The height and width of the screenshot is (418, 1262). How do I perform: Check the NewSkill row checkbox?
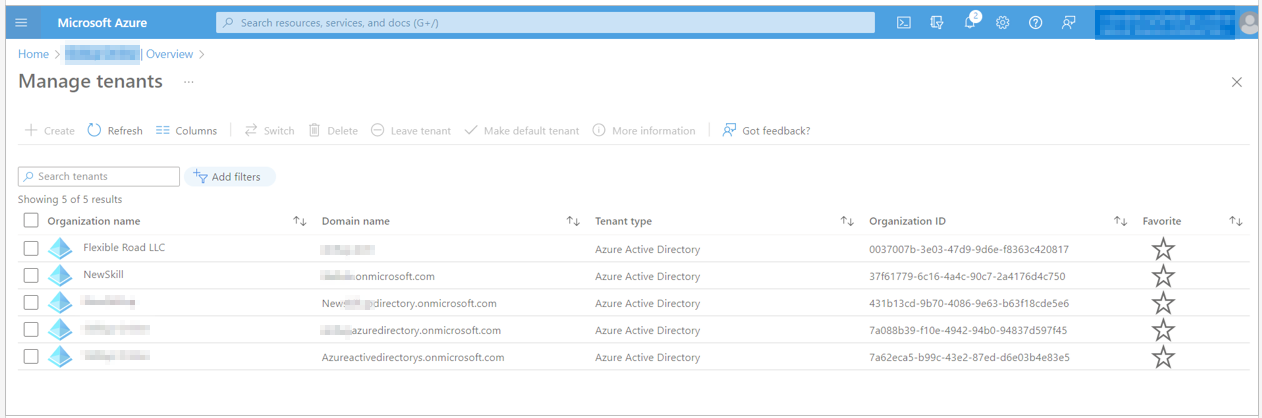[31, 275]
